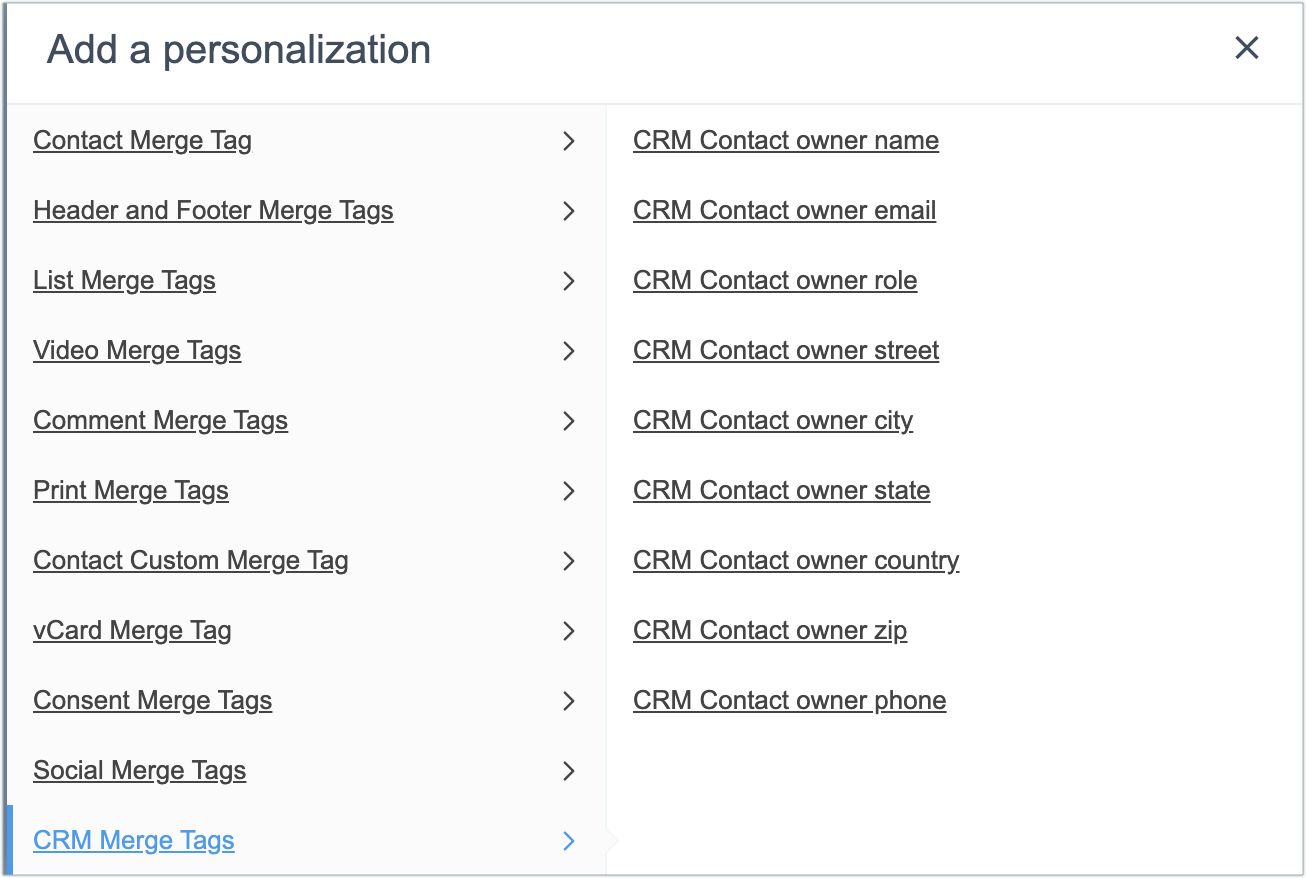Viewport: 1306px width, 878px height.
Task: Expand chevron beside Contact Custom Merge Tag
Action: point(569,561)
